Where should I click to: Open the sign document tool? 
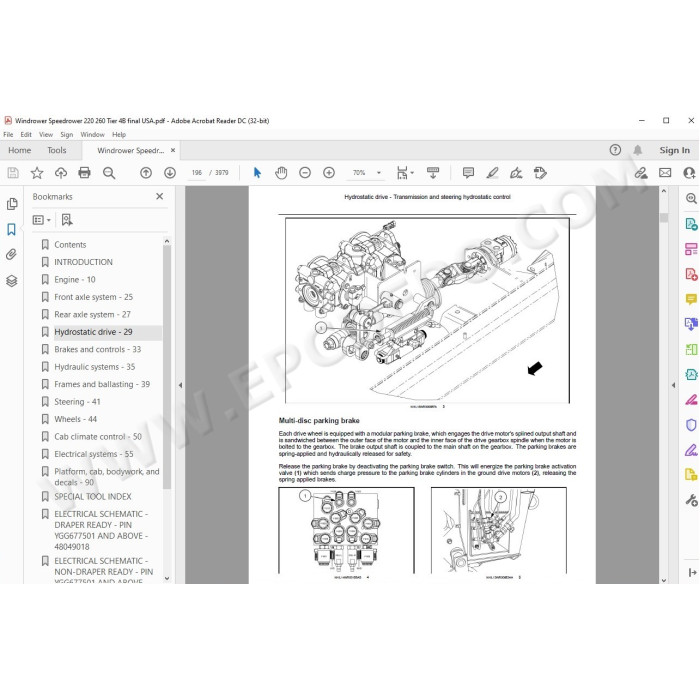coord(516,173)
